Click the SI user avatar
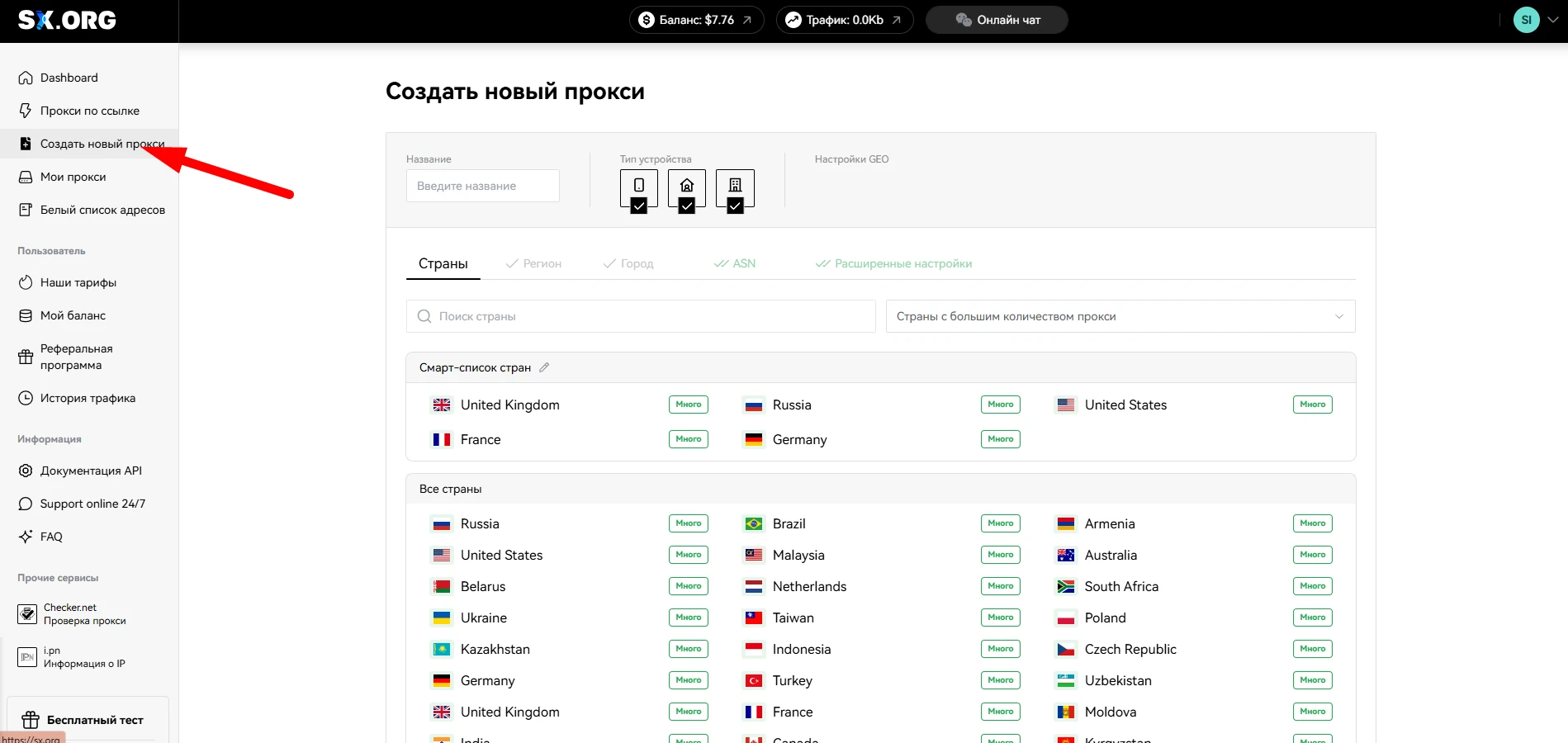This screenshot has height=743, width=1568. (x=1526, y=20)
